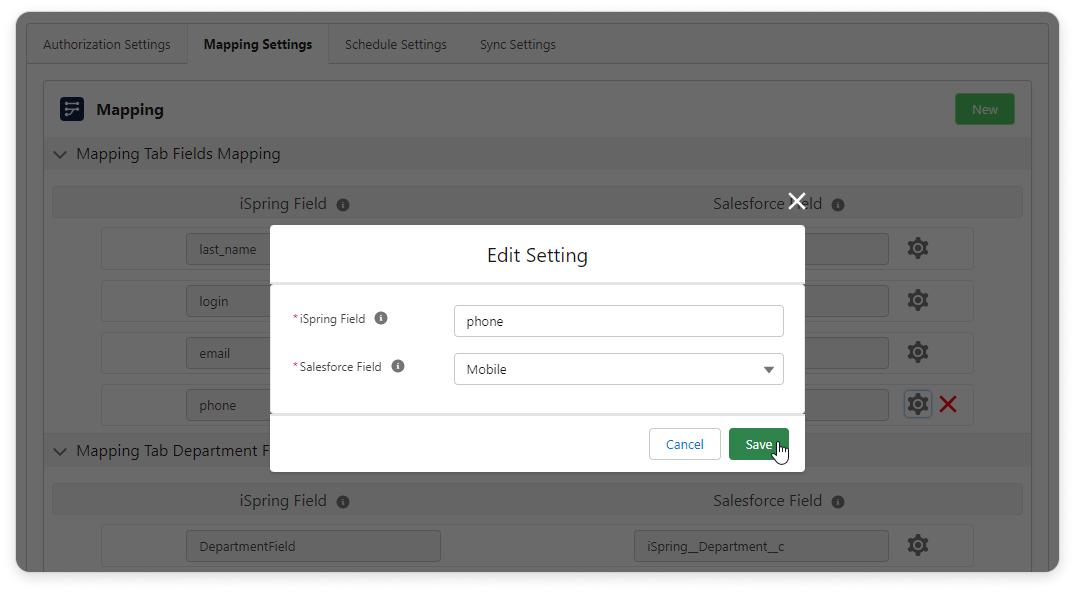The width and height of the screenshot is (1075, 592).
Task: Click the green New button
Action: 984,110
